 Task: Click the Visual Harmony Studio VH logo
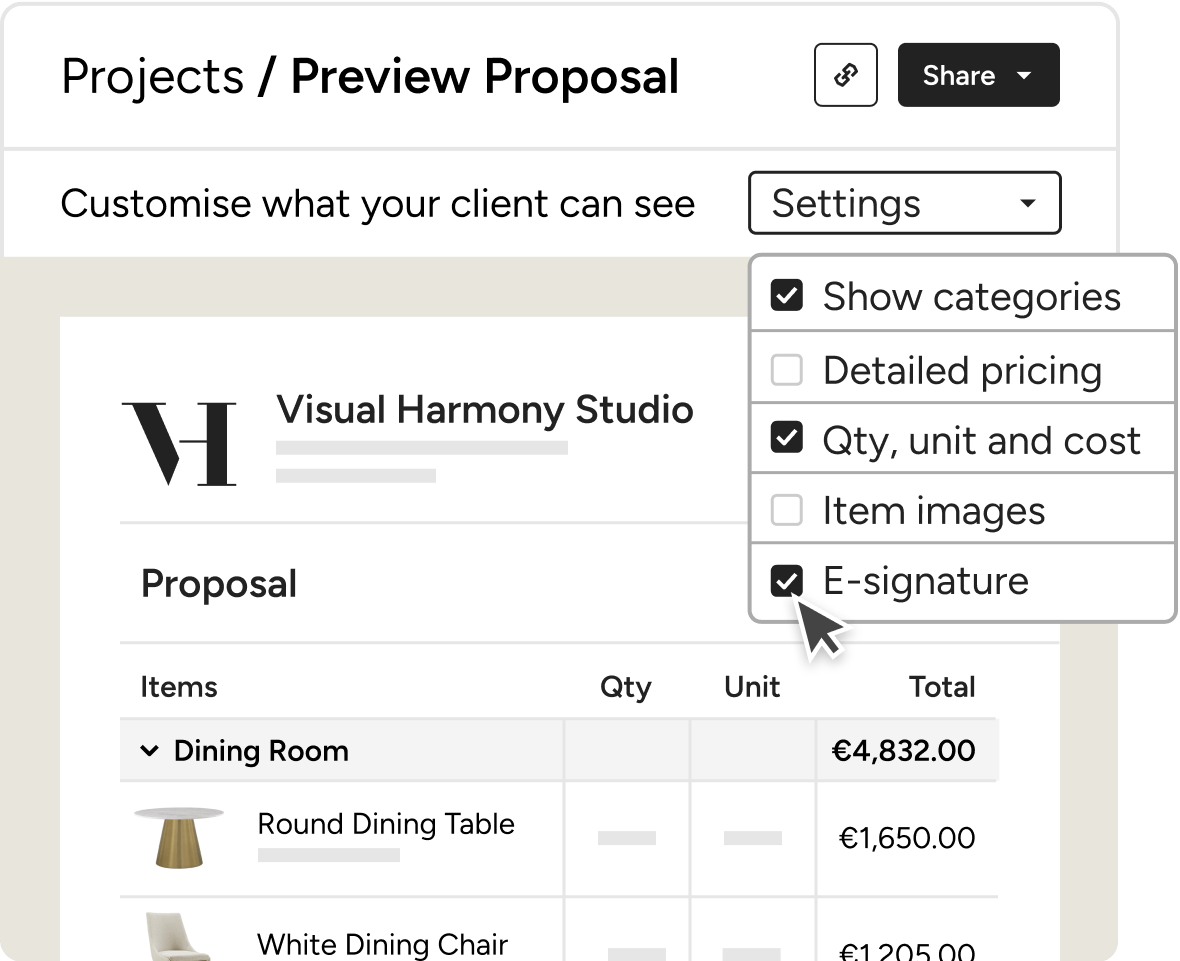[x=179, y=444]
